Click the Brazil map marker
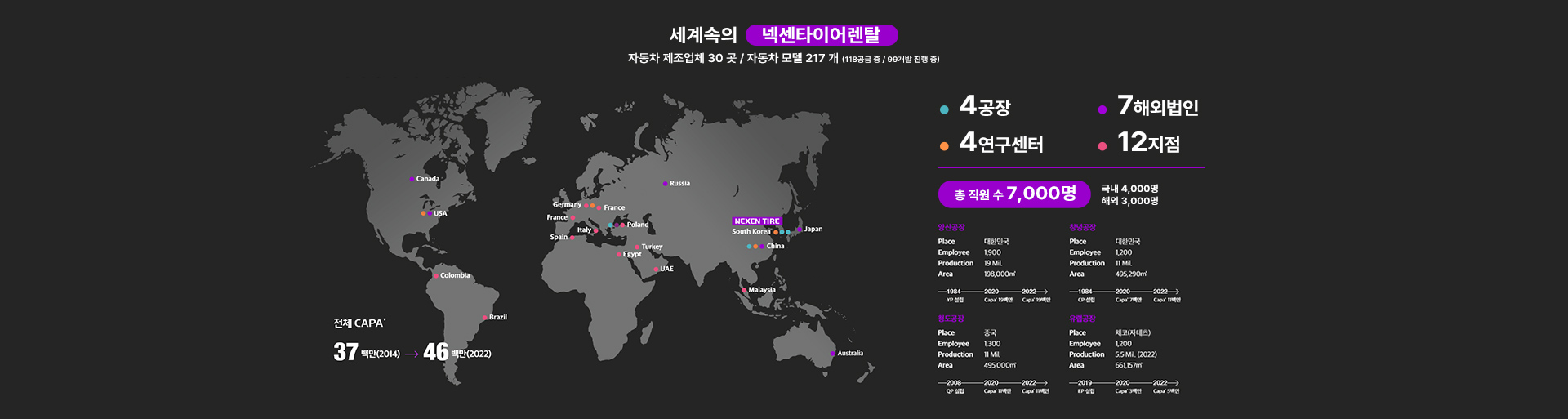This screenshot has height=419, width=1568. 485,318
